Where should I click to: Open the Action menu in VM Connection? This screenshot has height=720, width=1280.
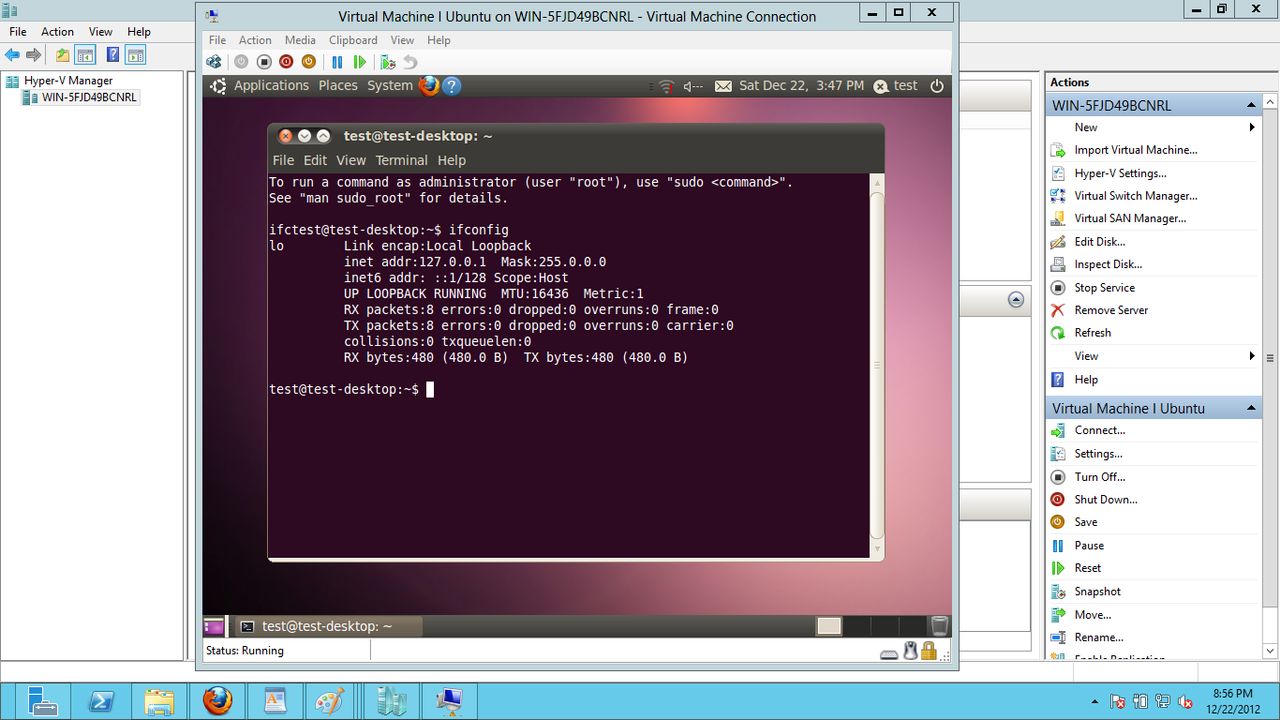click(x=255, y=40)
